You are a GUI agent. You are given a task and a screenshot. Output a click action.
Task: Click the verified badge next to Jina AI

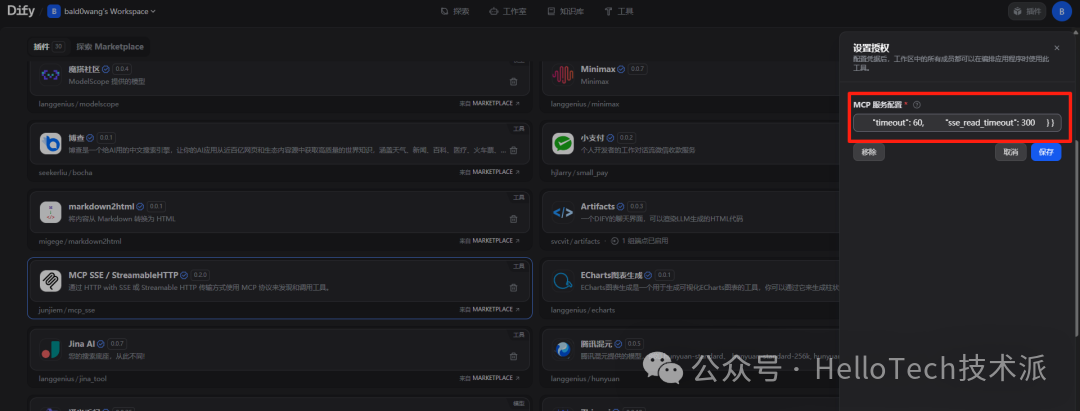101,344
